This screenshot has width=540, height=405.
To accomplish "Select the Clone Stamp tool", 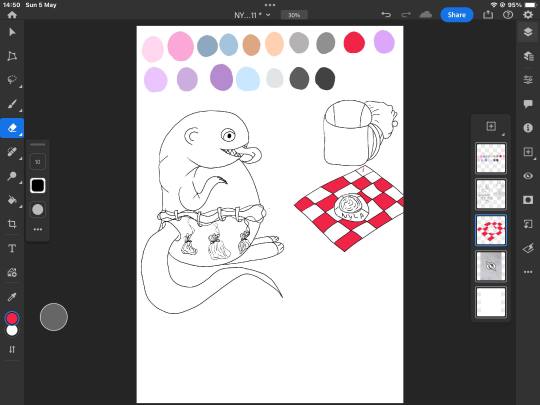I will pos(12,176).
